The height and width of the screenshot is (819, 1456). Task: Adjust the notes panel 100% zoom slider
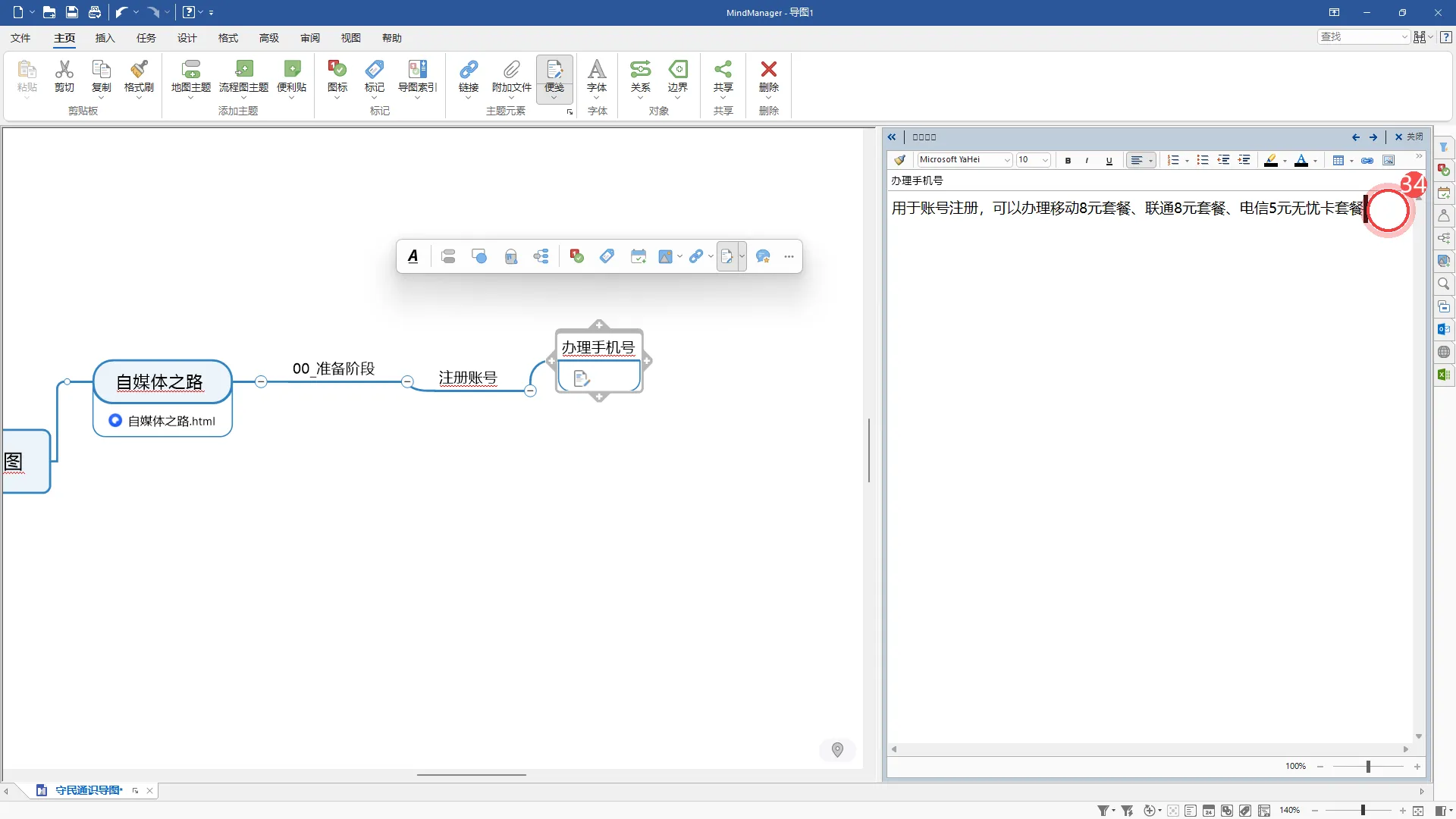click(1368, 767)
